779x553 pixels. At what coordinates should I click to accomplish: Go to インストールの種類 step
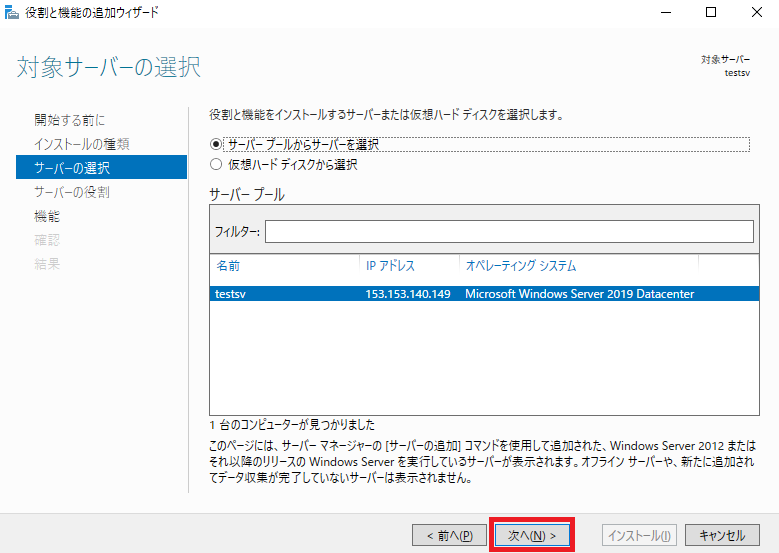82,144
